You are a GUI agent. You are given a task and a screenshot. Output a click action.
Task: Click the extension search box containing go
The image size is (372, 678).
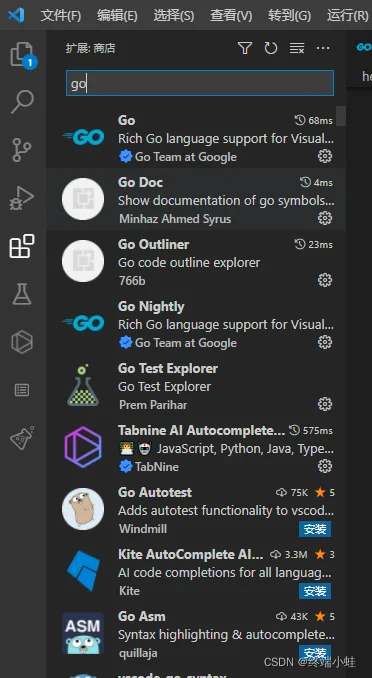[200, 83]
